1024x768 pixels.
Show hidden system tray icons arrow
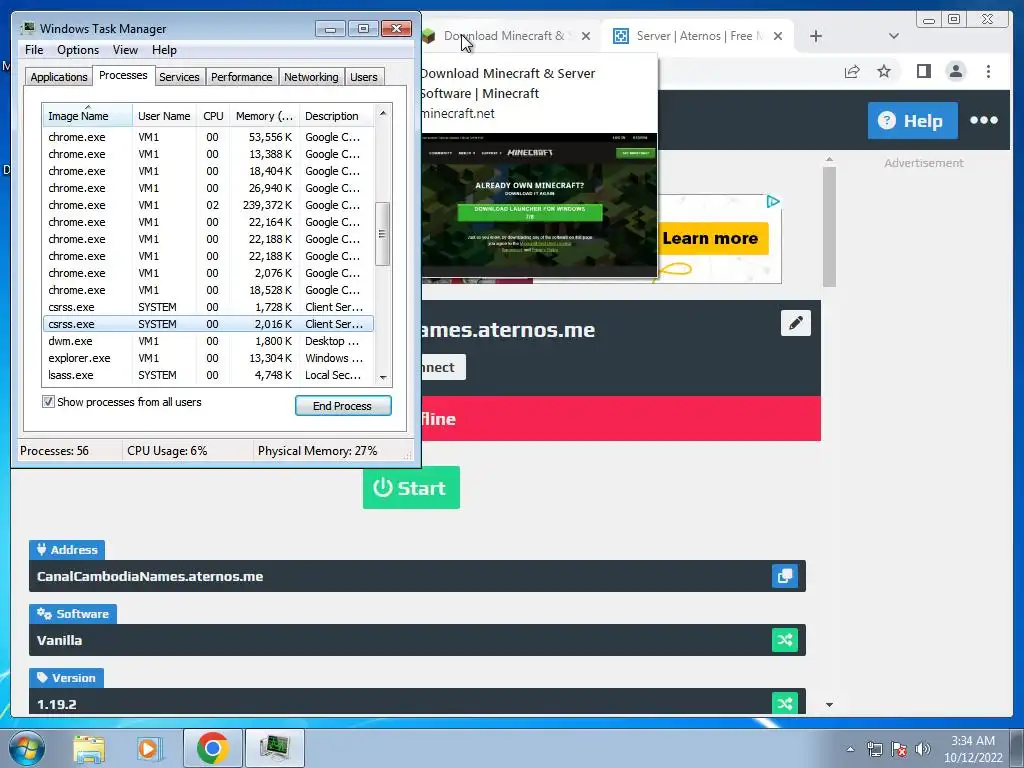[850, 749]
